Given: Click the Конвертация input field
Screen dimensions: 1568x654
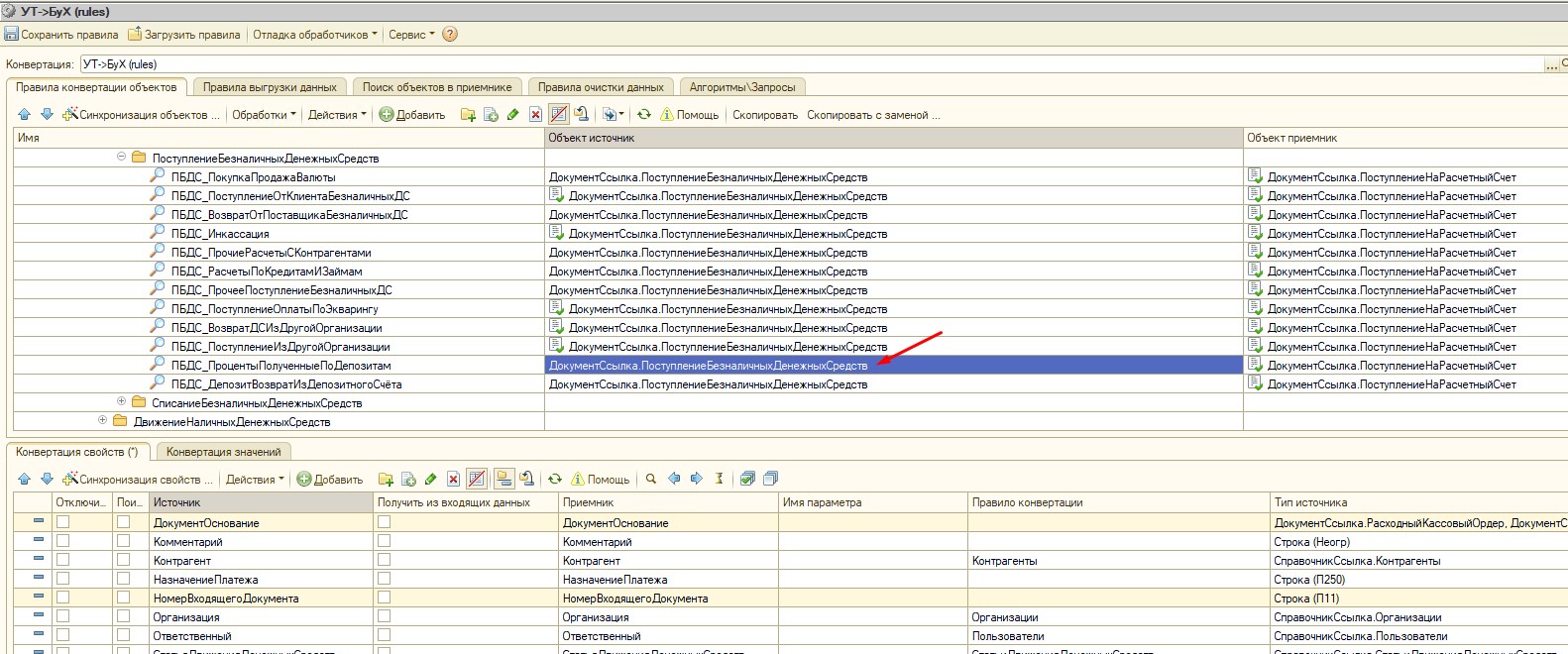Looking at the screenshot, I should (793, 64).
